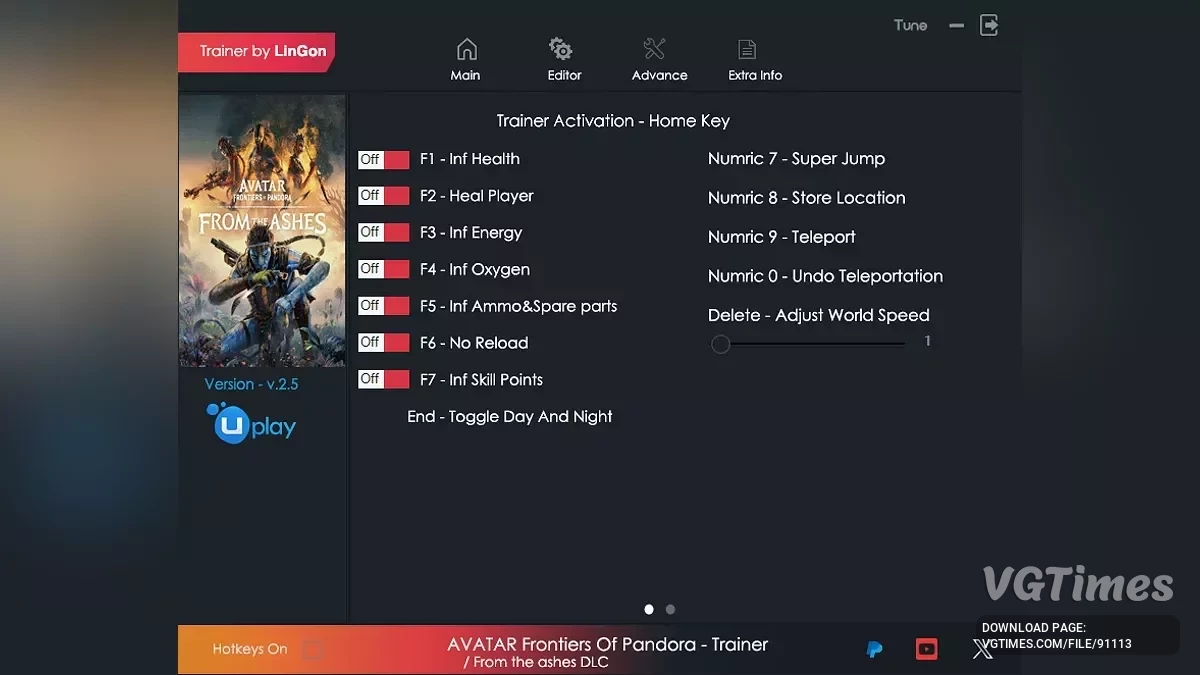Image resolution: width=1200 pixels, height=675 pixels.
Task: Click Numric 9 - Teleport
Action: click(781, 237)
